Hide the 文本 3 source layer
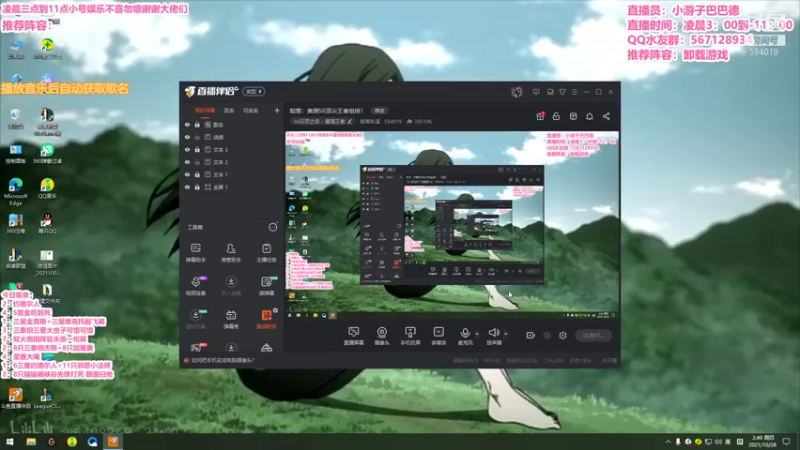This screenshot has height=450, width=800. (x=187, y=149)
